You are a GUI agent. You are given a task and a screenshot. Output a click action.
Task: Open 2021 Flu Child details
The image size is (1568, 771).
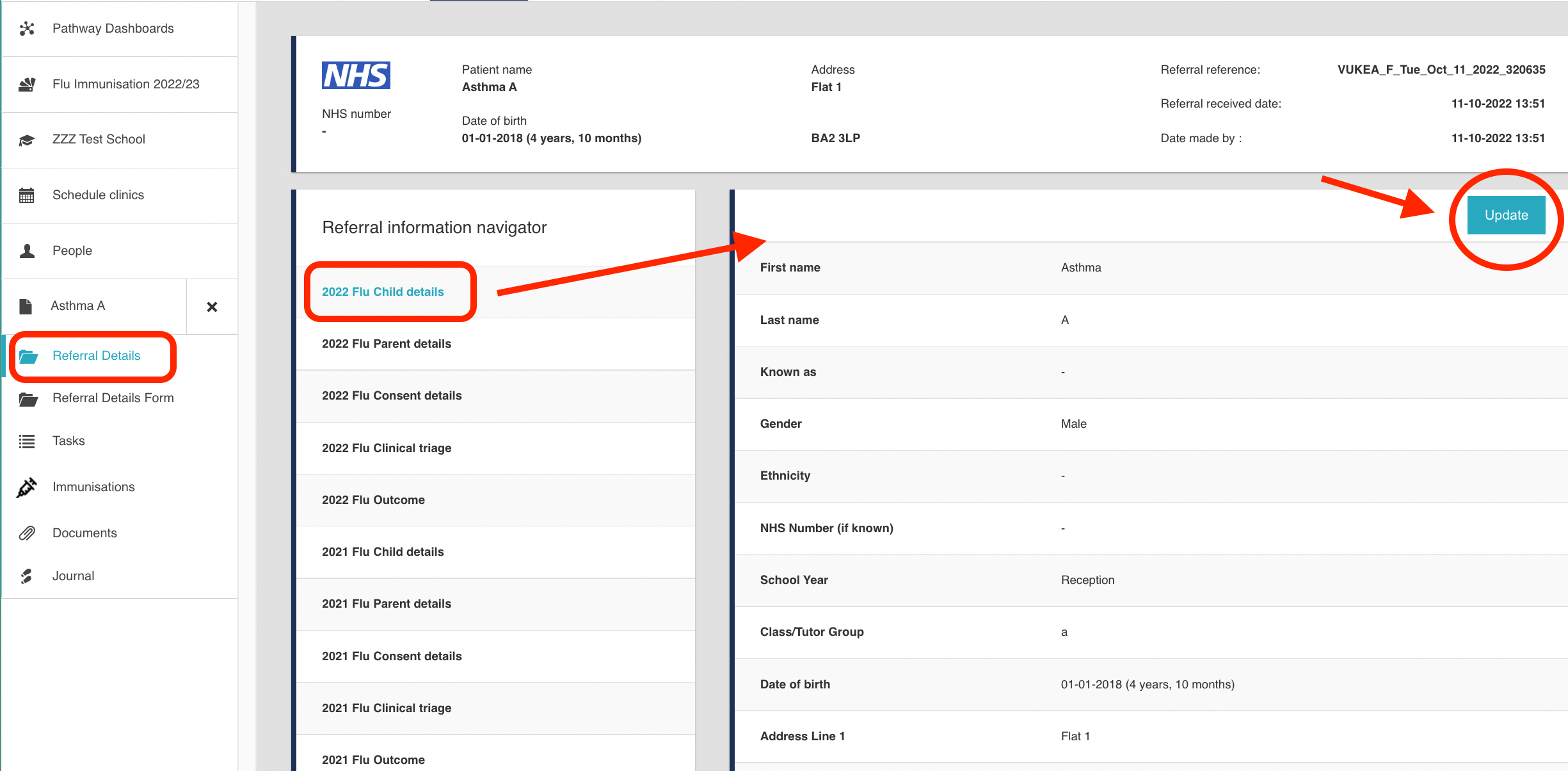click(383, 552)
